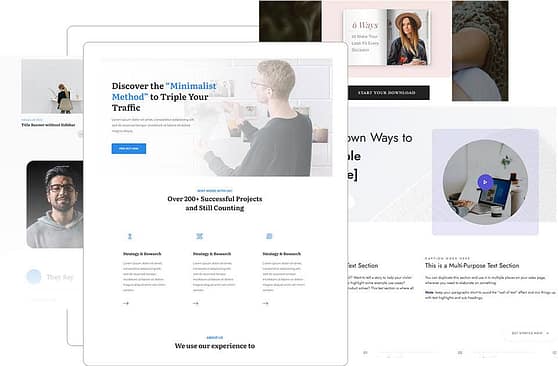Click the We use our experience to heading
This screenshot has height=366, width=558.
215,346
